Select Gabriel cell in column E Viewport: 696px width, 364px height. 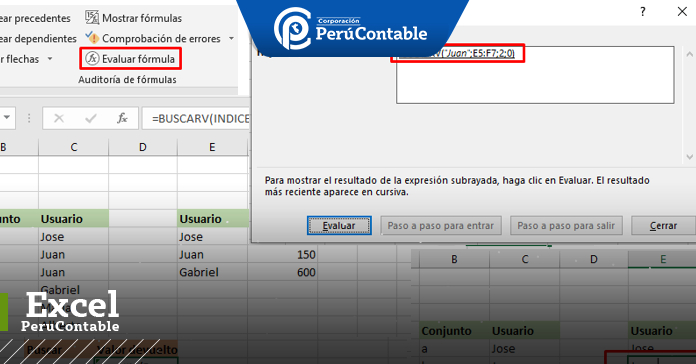tap(213, 273)
